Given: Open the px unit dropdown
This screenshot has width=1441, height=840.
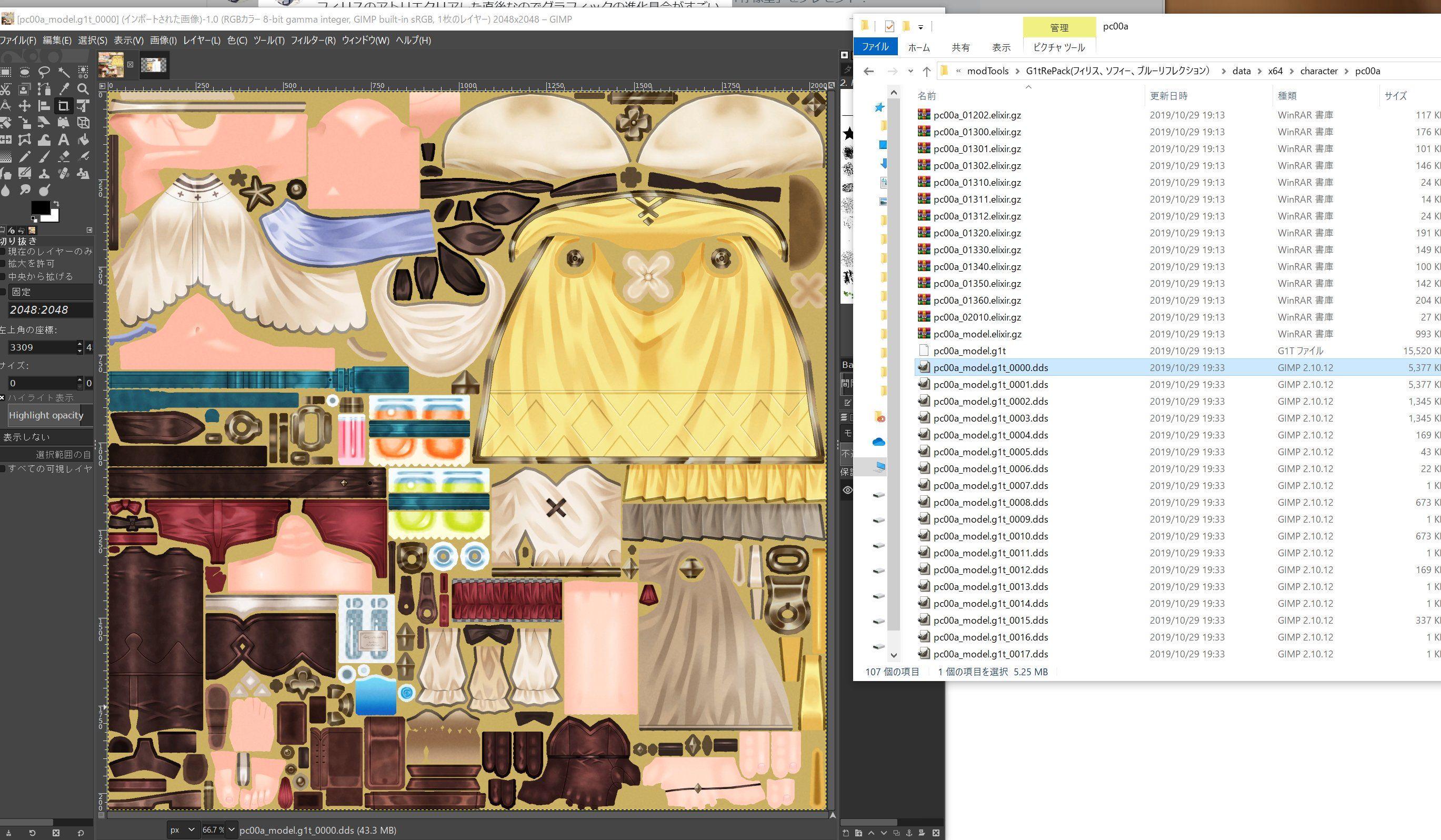Looking at the screenshot, I should pos(183,829).
